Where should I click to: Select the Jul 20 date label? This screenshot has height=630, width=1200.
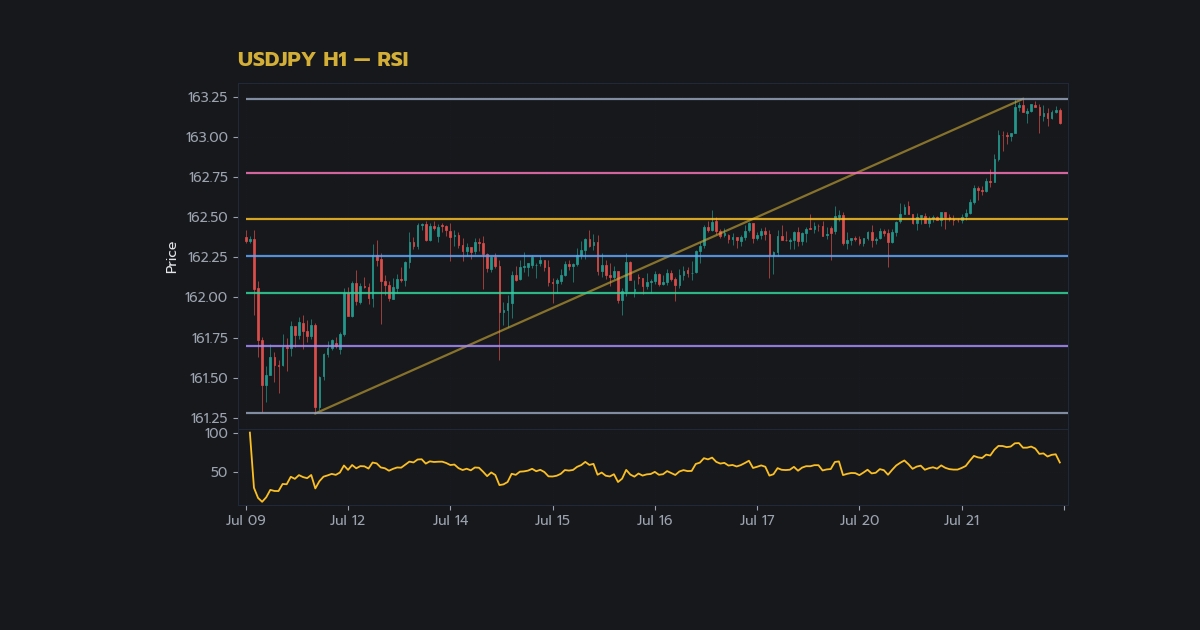click(859, 520)
